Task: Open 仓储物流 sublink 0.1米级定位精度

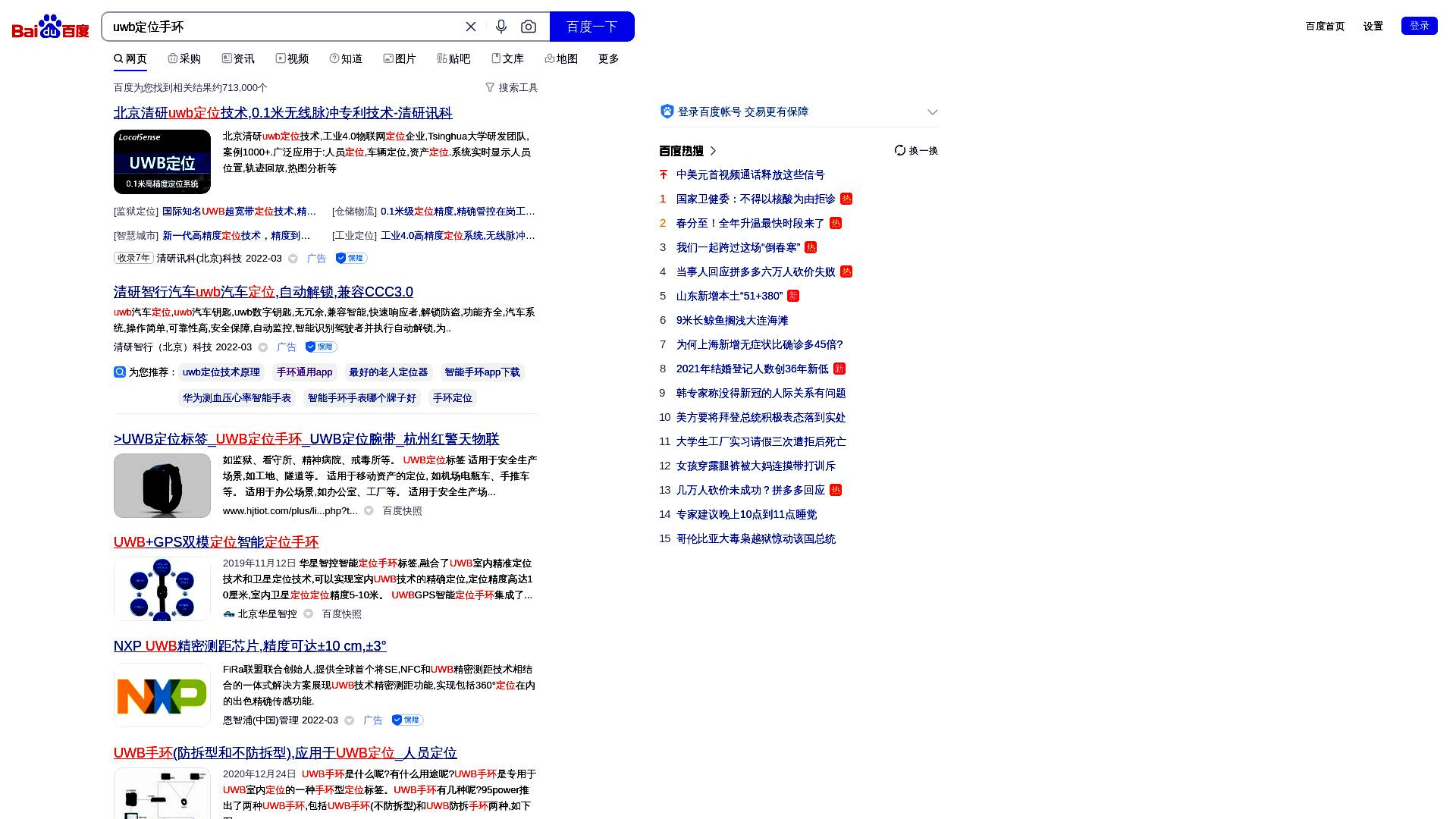Action: coord(457,212)
